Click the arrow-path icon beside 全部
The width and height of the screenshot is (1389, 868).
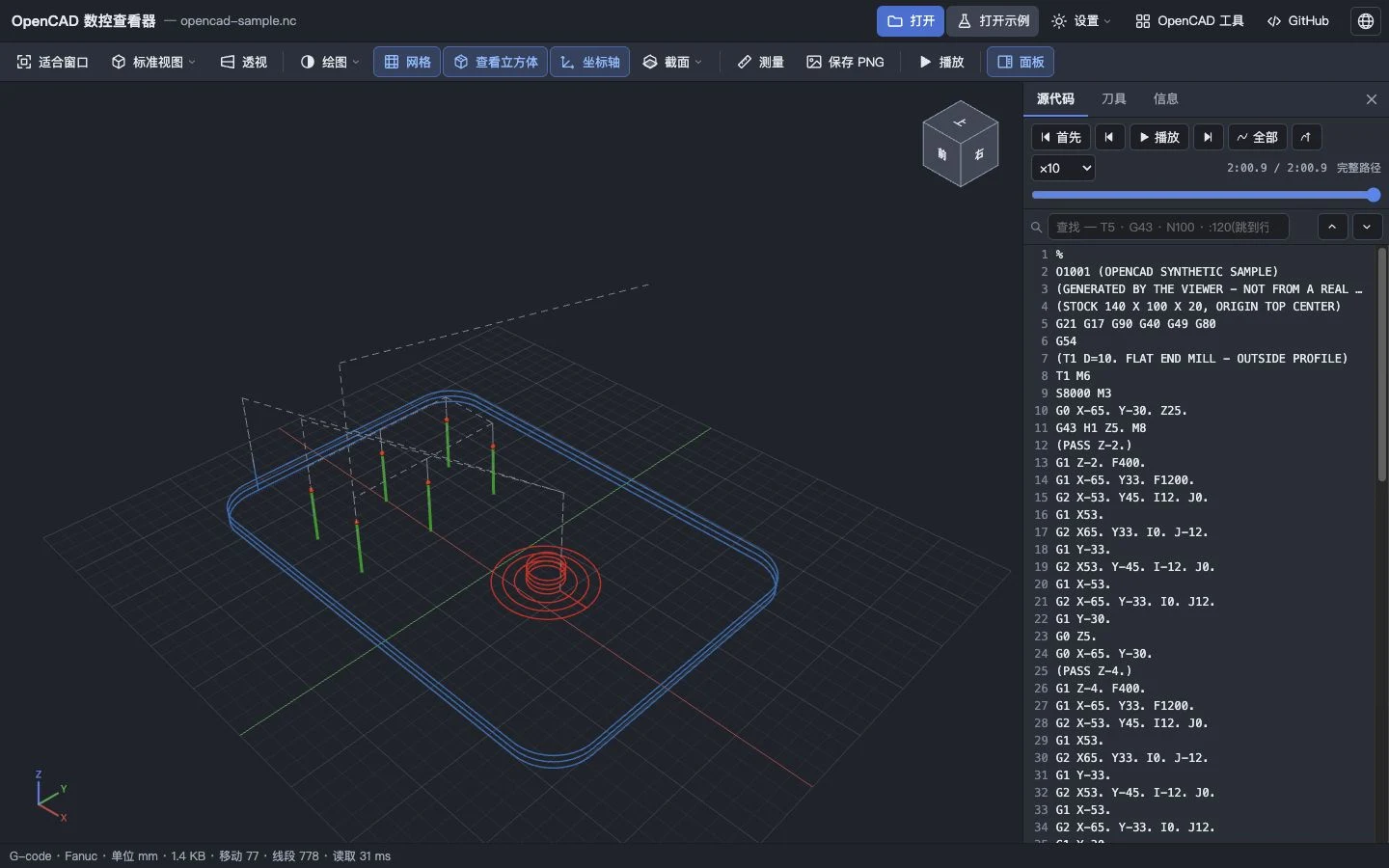click(1306, 137)
